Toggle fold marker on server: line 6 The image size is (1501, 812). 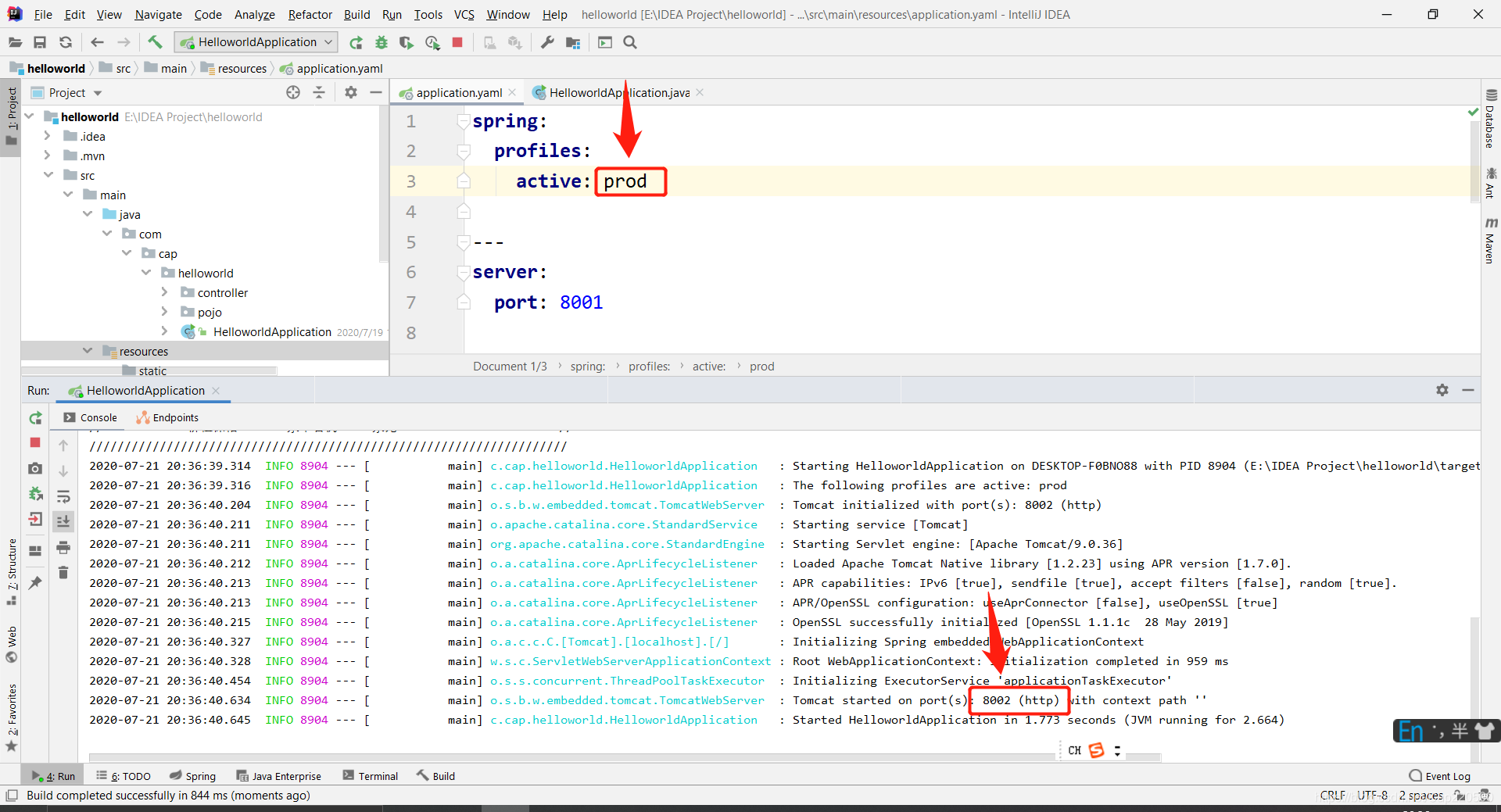tap(464, 272)
